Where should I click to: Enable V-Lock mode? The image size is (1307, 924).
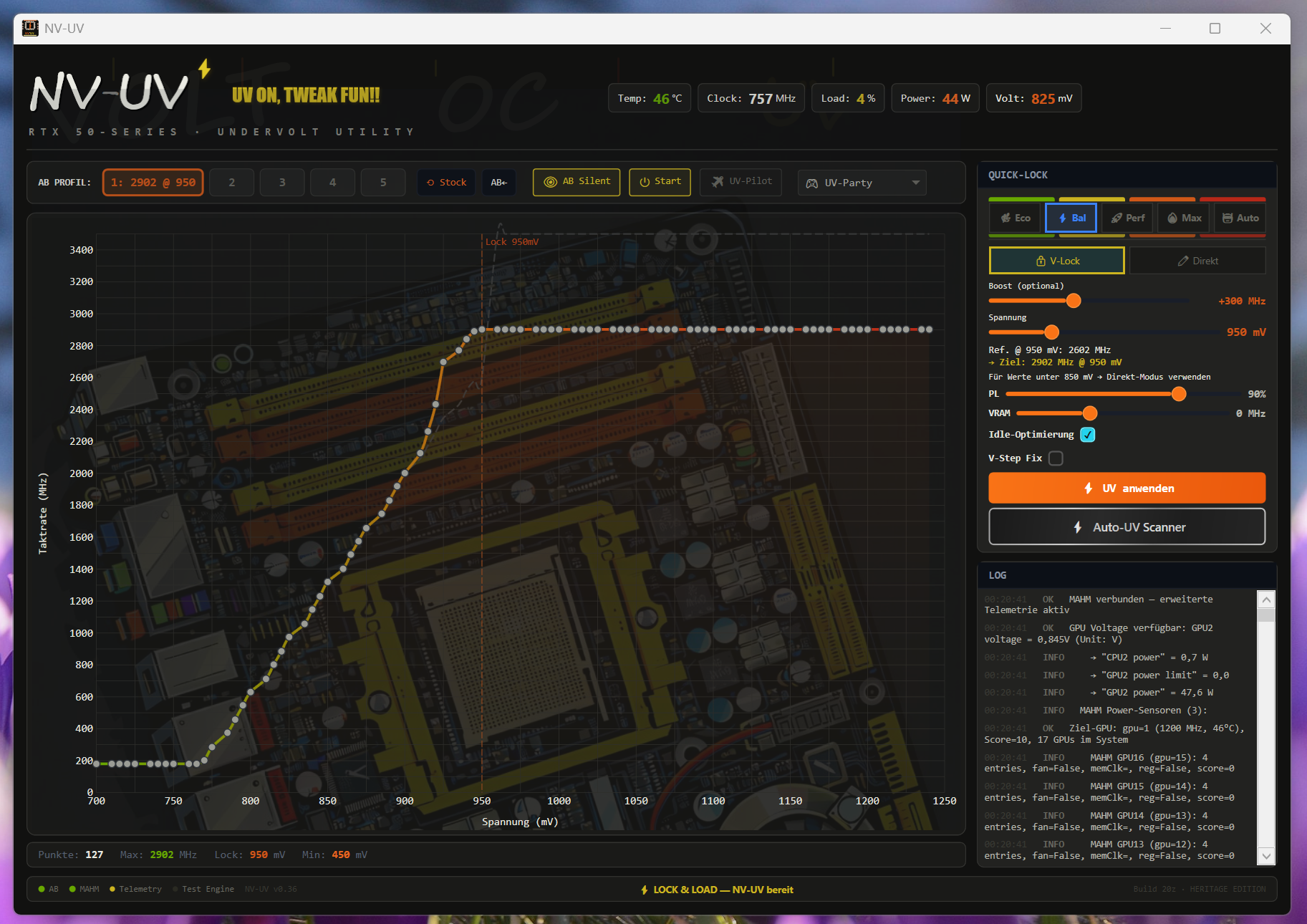pos(1057,261)
